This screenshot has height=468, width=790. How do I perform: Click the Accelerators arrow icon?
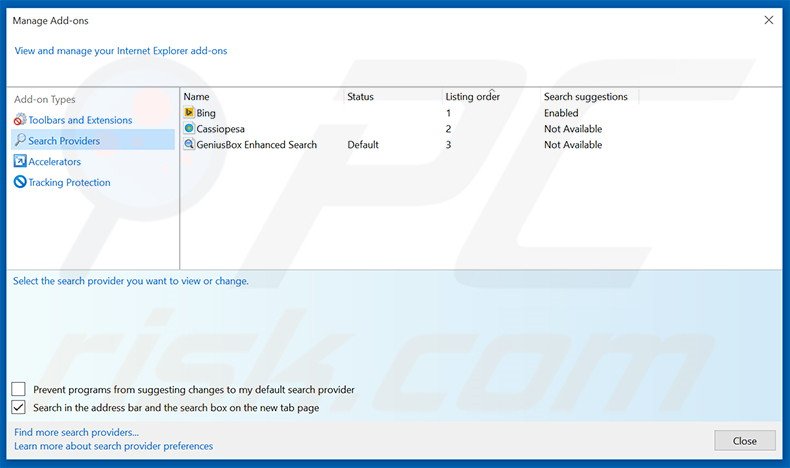coord(20,161)
